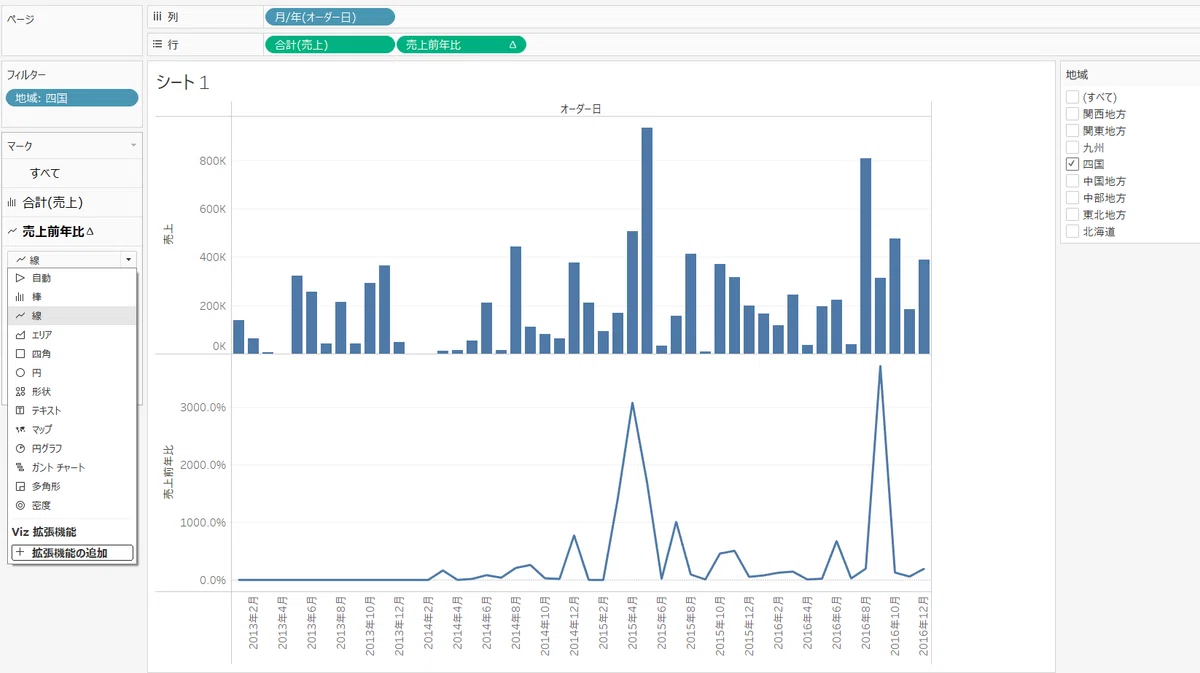The image size is (1200, 673).
Task: Choose the 形状 (shape) mark type icon
Action: click(20, 391)
